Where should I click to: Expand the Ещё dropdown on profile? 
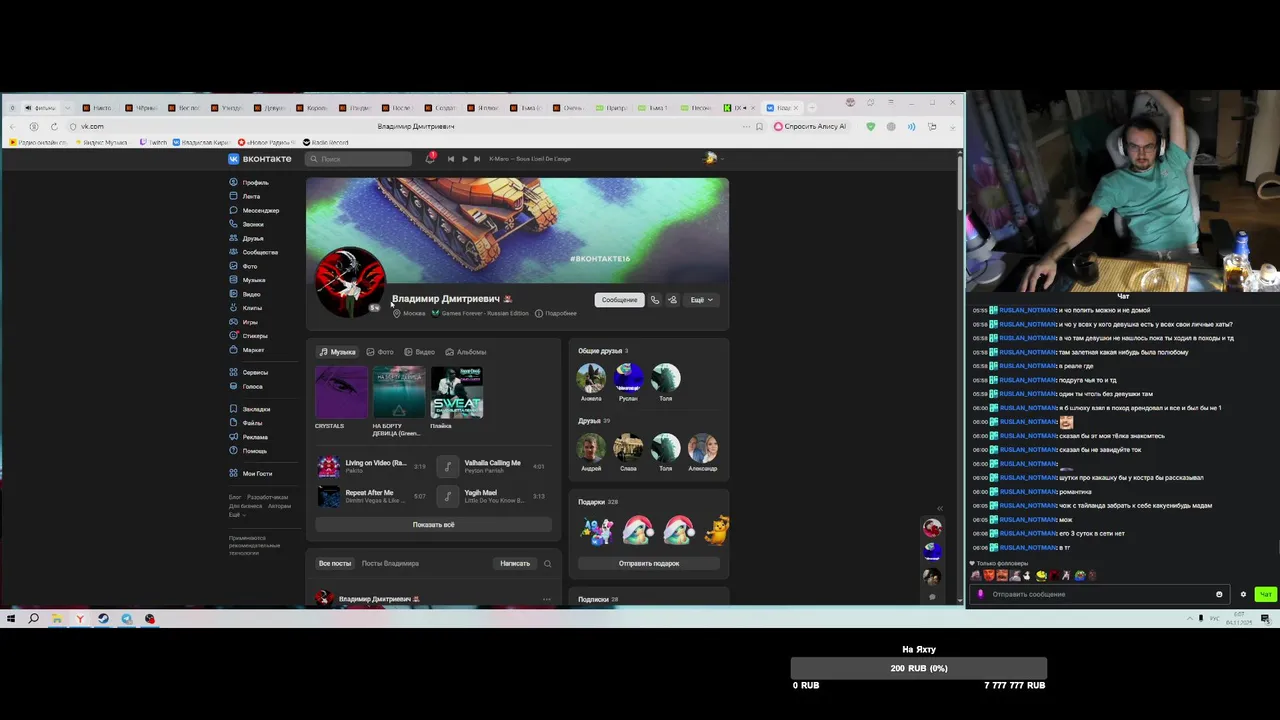coord(701,300)
